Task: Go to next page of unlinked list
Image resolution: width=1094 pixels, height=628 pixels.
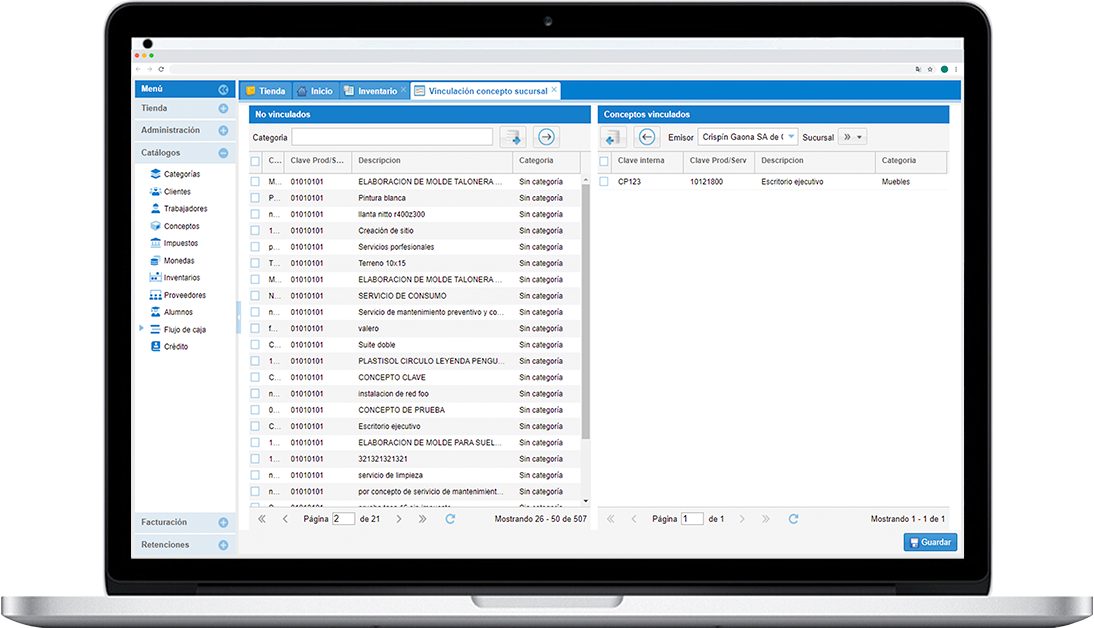Action: click(x=396, y=519)
